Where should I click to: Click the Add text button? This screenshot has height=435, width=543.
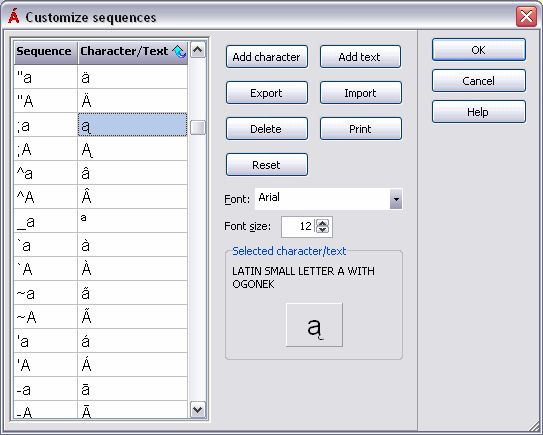360,57
